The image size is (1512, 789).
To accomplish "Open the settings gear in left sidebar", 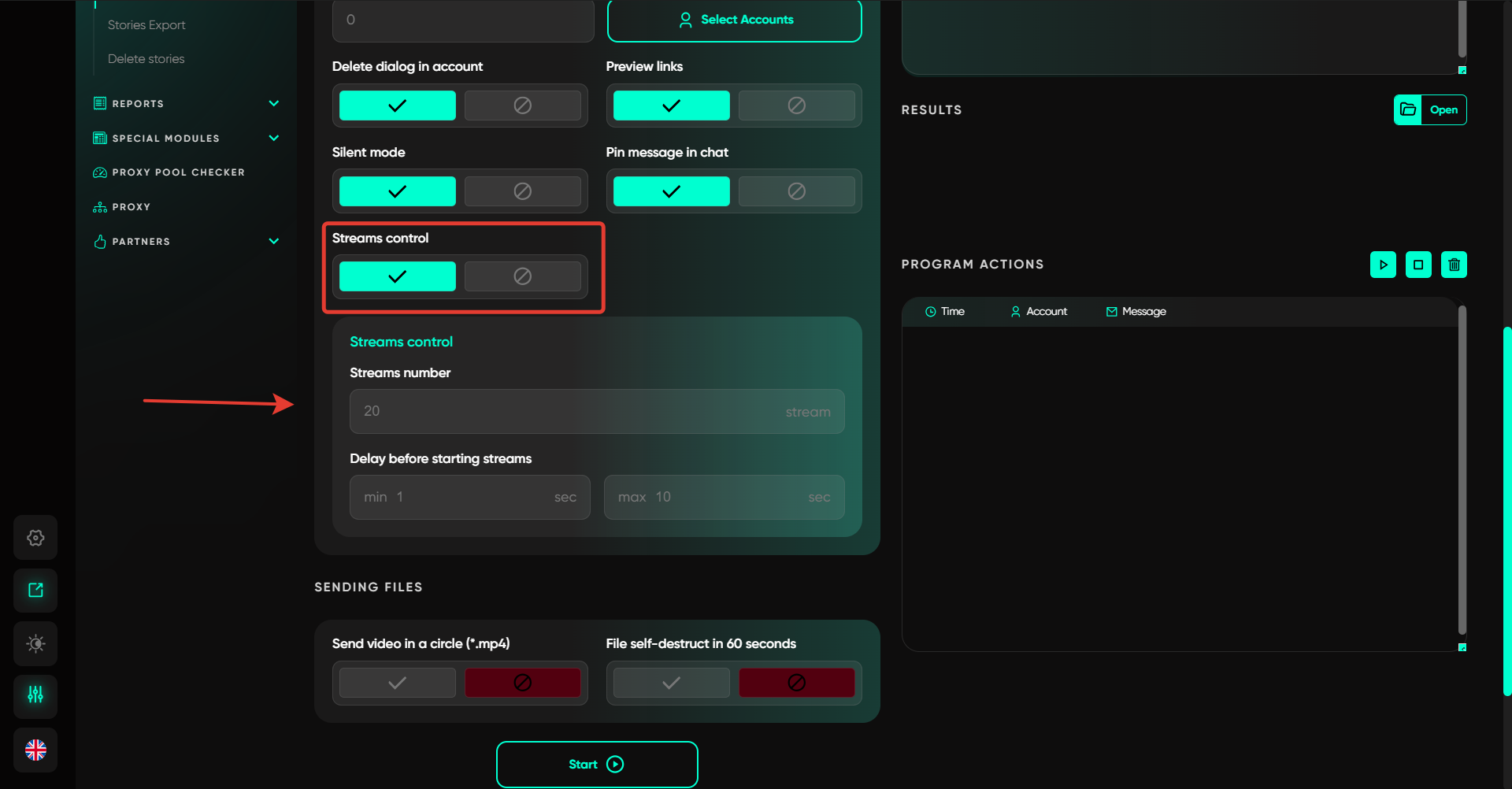I will pos(35,538).
